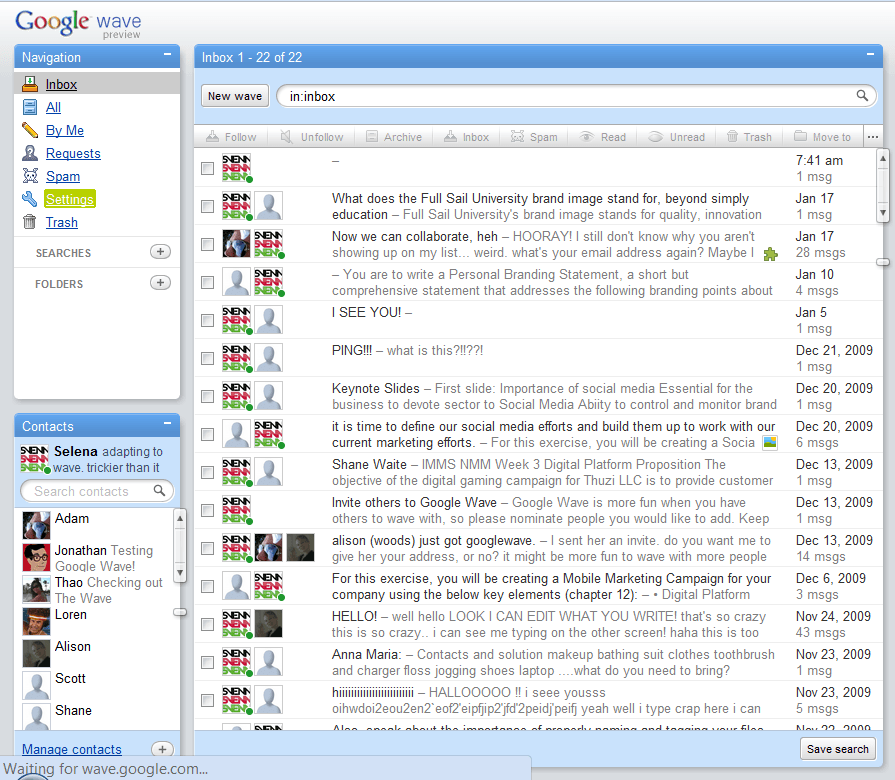Click the Search contacts input field
This screenshot has height=780, width=895.
[x=90, y=491]
